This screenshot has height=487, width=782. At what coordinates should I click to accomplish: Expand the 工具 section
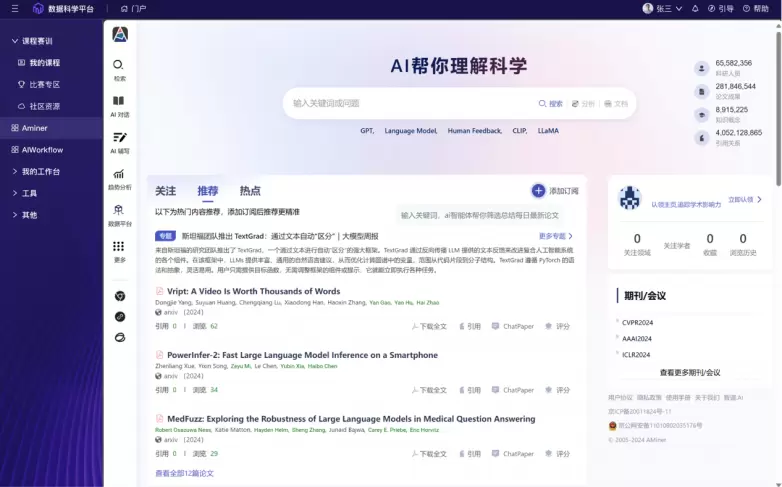tap(14, 193)
